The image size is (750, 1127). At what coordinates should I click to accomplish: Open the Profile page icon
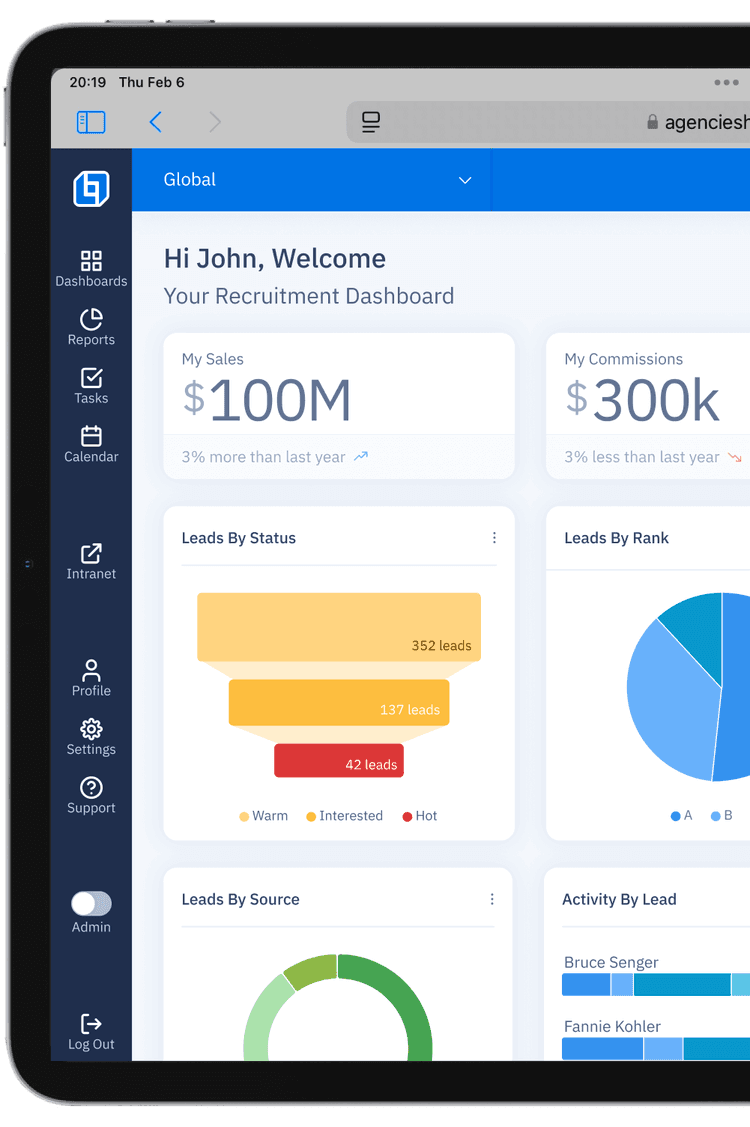click(91, 671)
